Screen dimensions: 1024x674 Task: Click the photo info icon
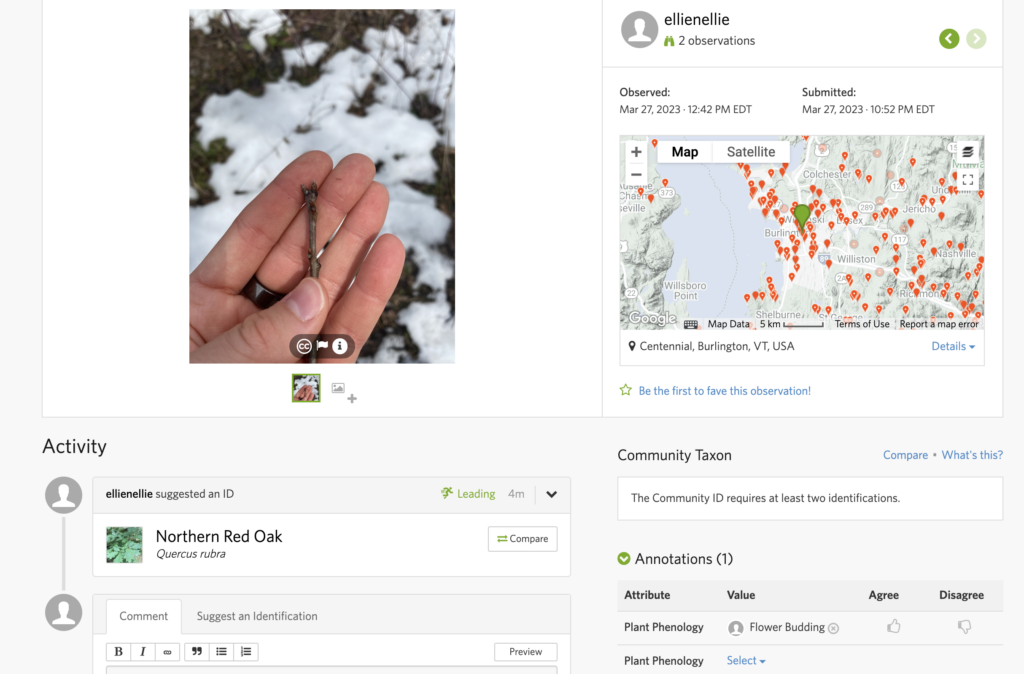coord(340,346)
